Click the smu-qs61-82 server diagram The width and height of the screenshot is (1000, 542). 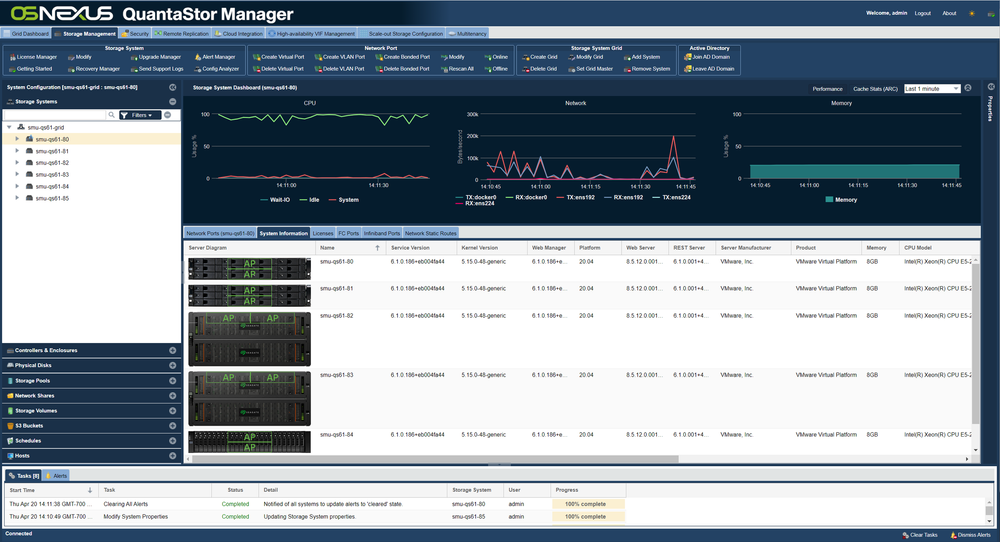click(x=249, y=339)
